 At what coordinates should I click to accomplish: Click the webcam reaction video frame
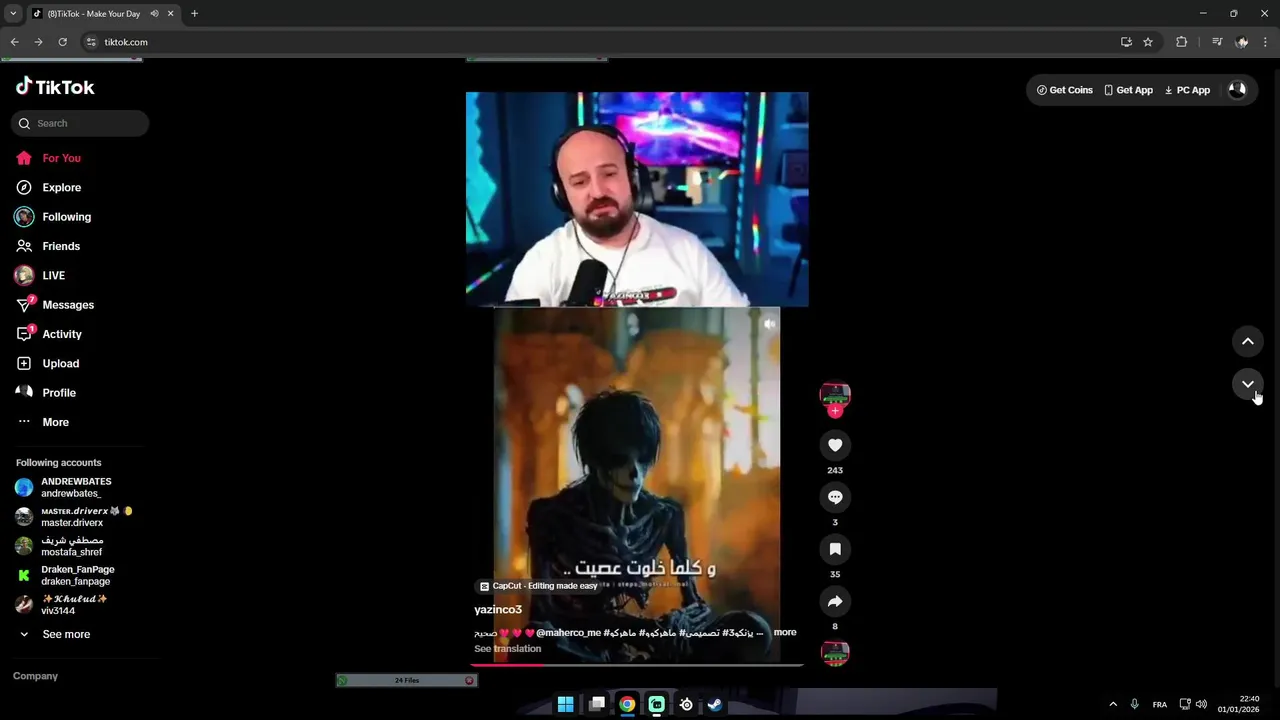coord(637,199)
